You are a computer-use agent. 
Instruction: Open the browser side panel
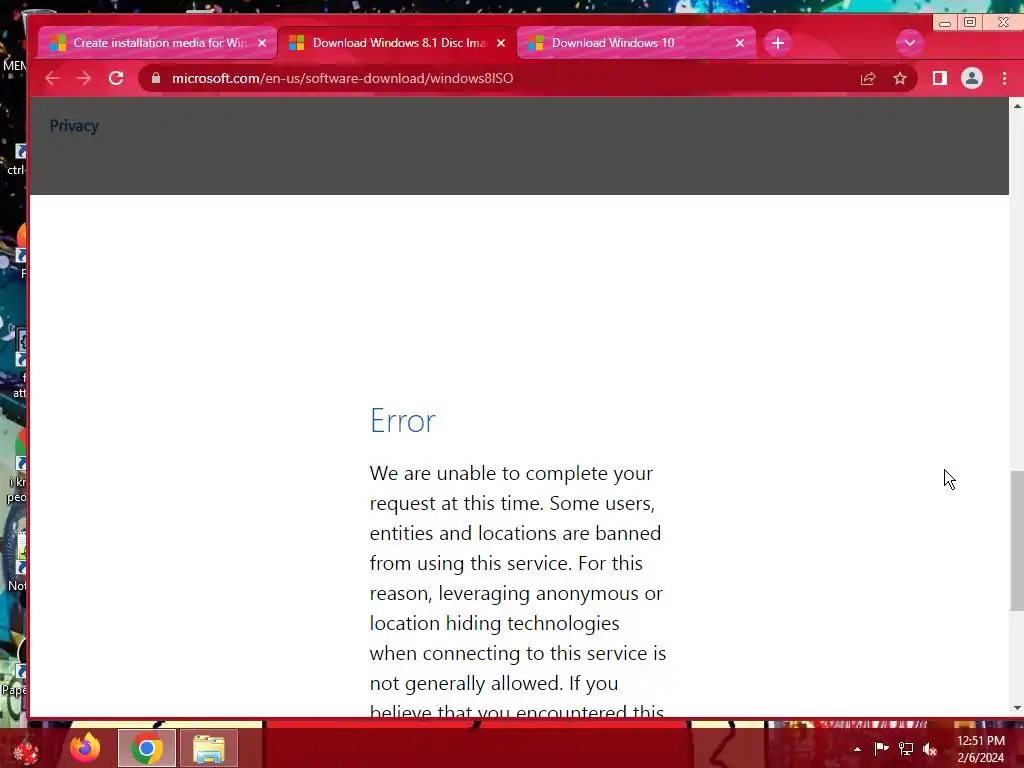coord(940,78)
